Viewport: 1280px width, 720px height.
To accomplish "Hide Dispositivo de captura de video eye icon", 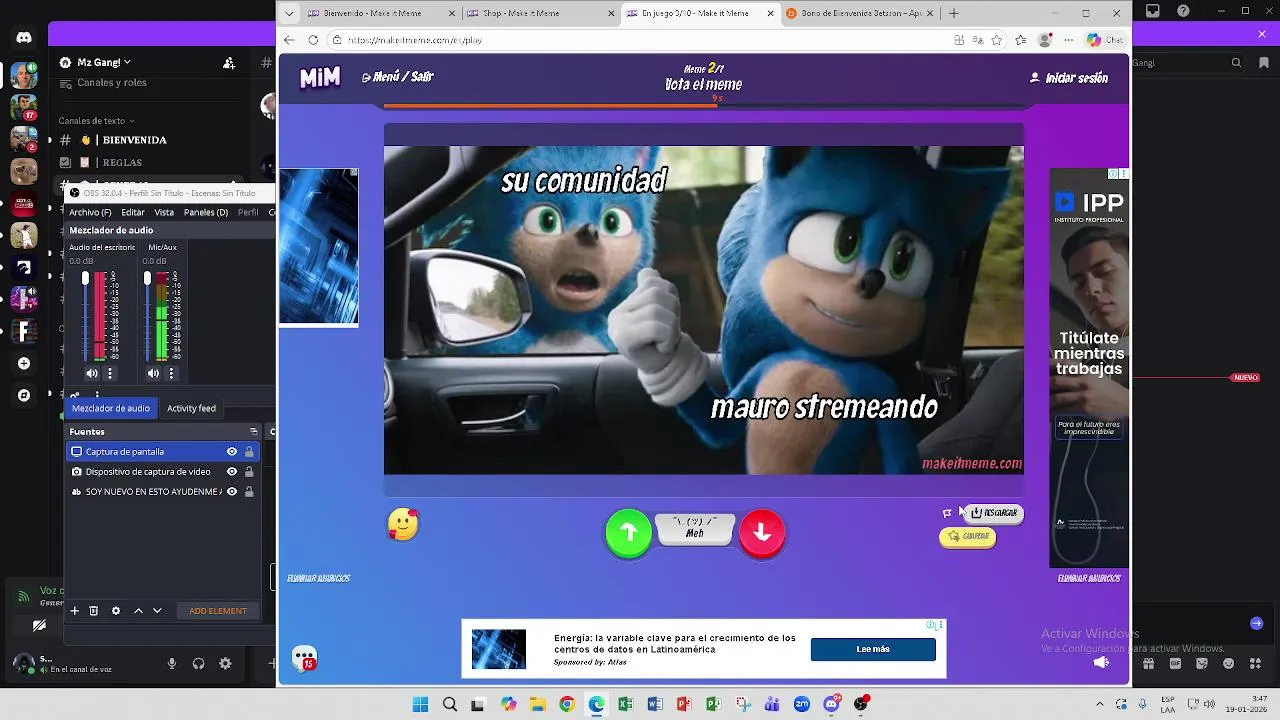I will (x=232, y=472).
